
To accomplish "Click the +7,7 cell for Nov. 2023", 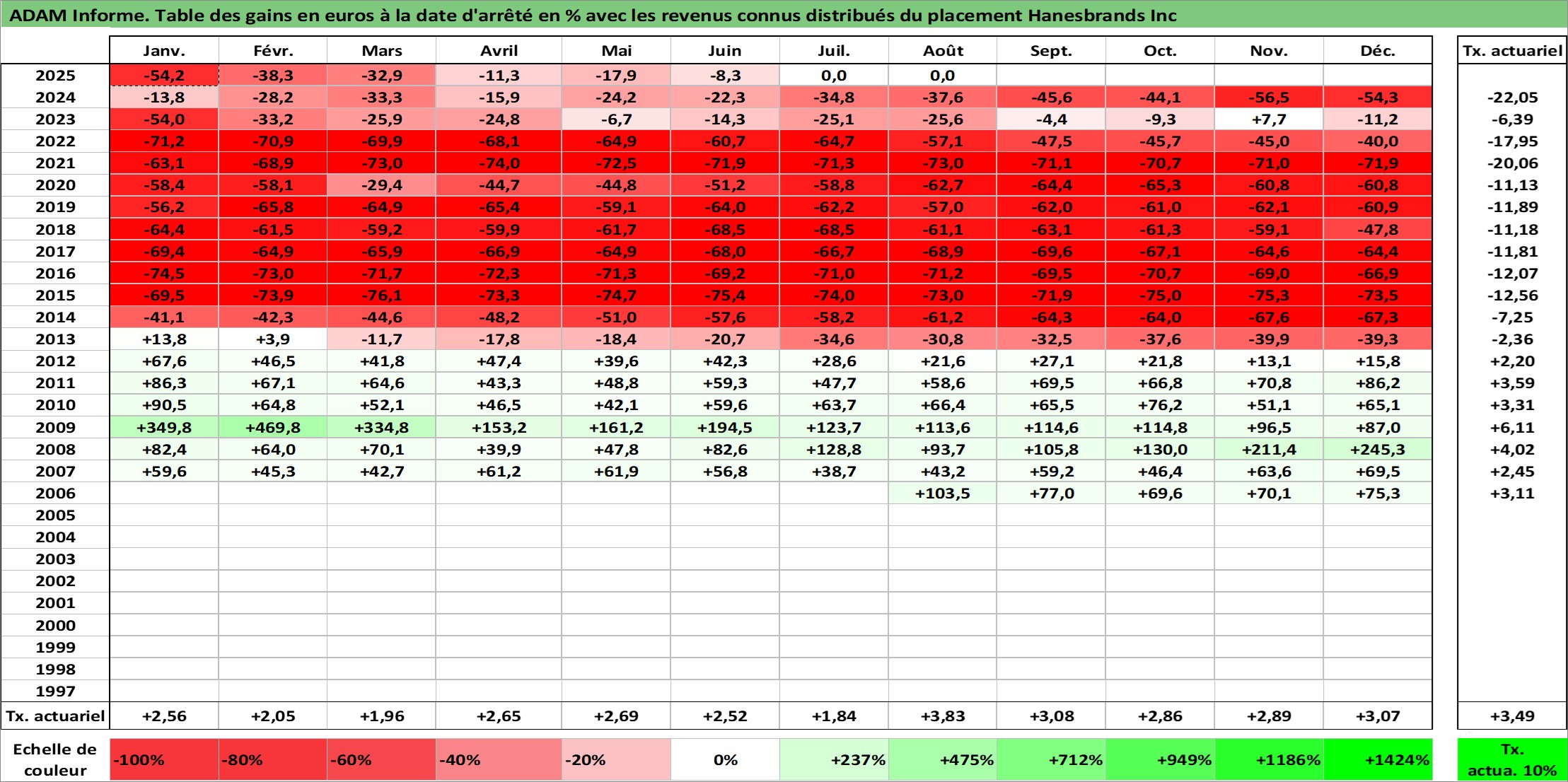I will 1269,119.
